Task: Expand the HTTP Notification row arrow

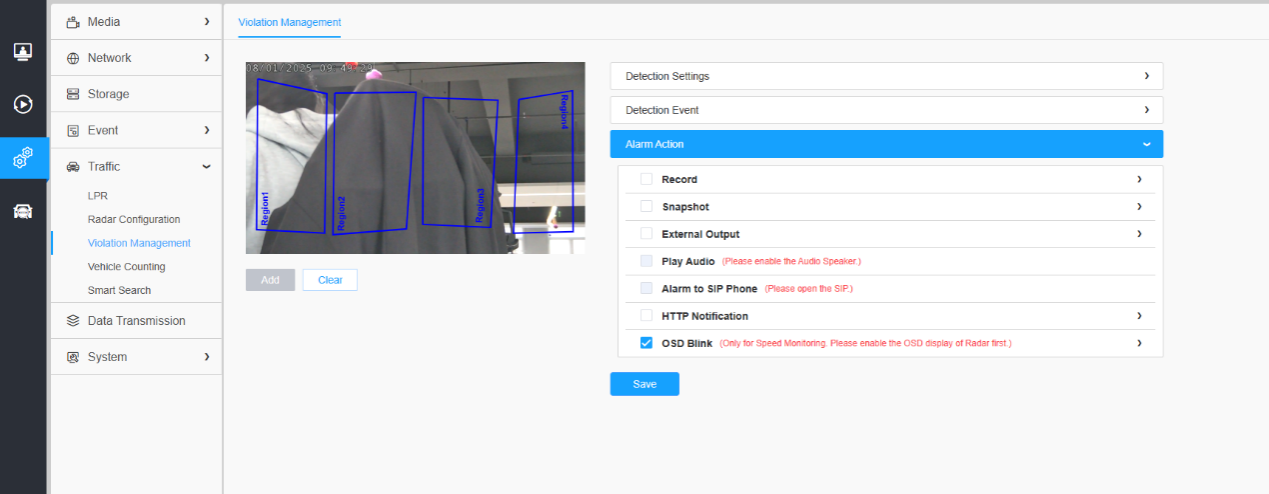Action: [1139, 316]
